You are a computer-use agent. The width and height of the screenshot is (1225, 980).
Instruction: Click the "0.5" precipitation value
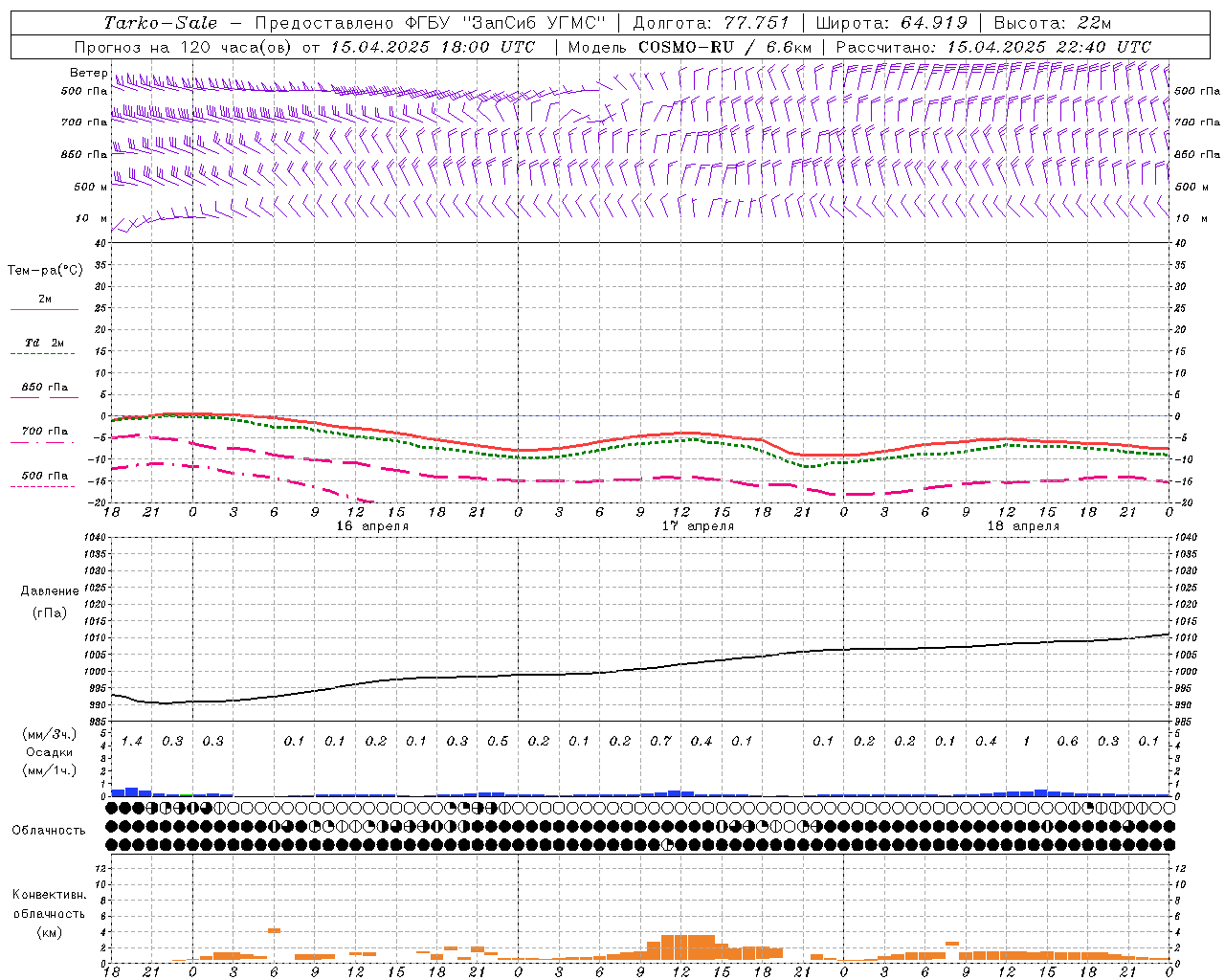(x=498, y=742)
